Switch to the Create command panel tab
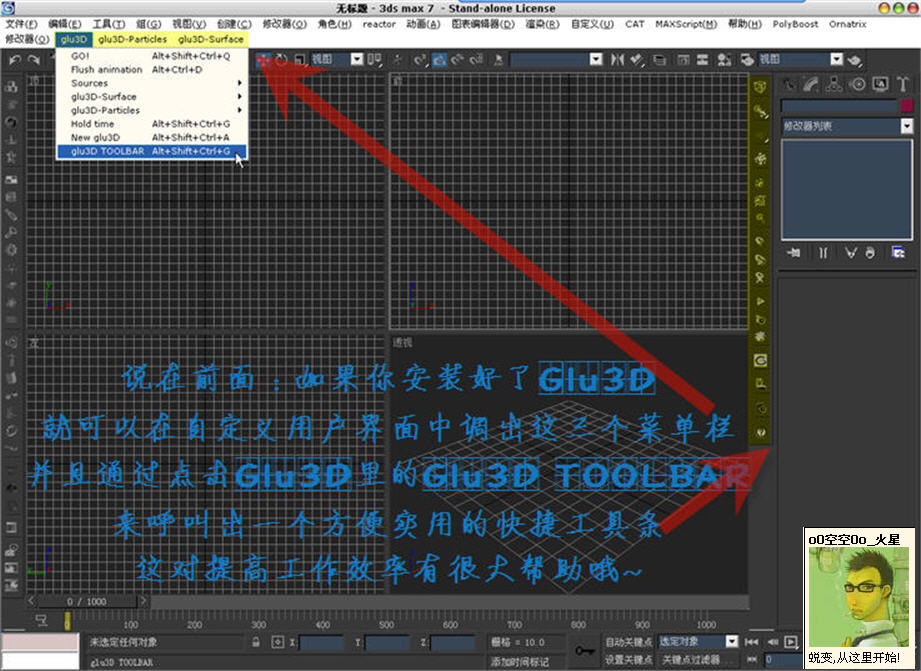The width and height of the screenshot is (921, 671). click(789, 85)
